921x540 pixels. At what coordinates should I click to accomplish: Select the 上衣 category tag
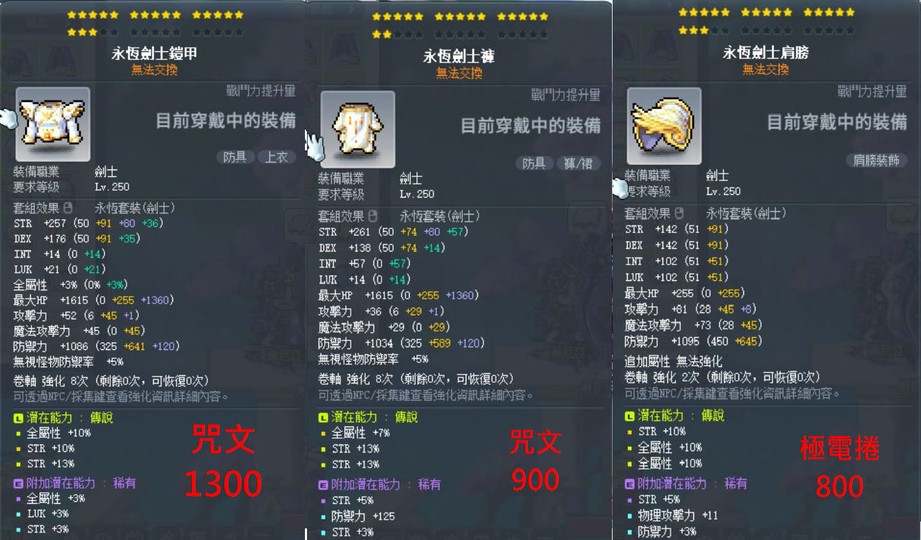276,157
